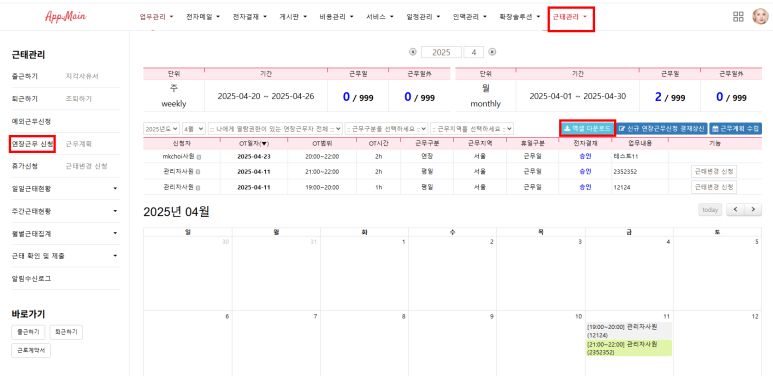Go to previous month with left circle arrow

click(x=413, y=52)
